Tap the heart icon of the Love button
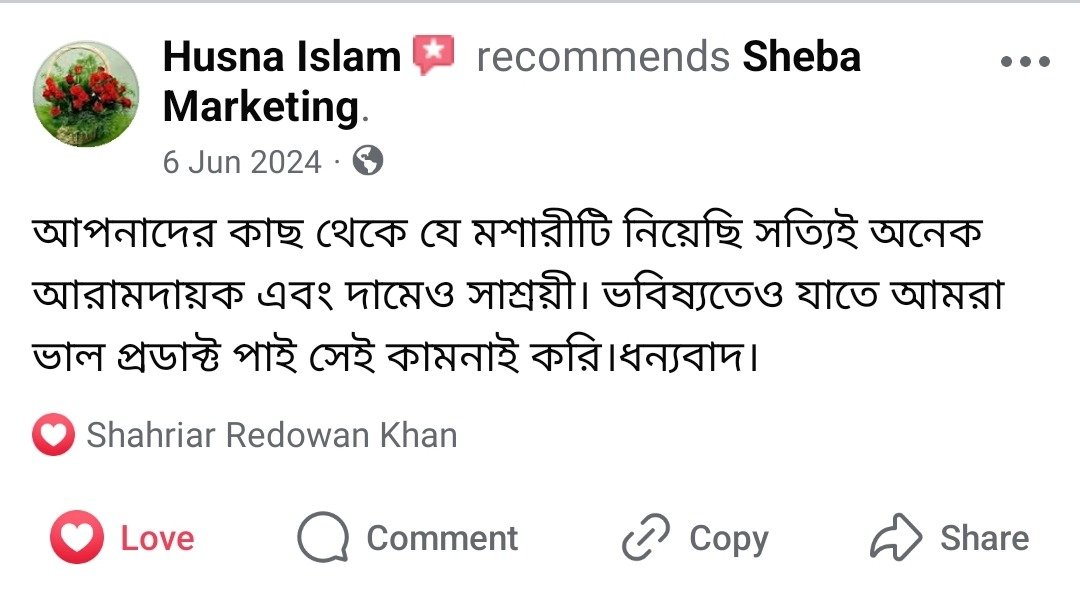This screenshot has height=596, width=1080. 77,539
